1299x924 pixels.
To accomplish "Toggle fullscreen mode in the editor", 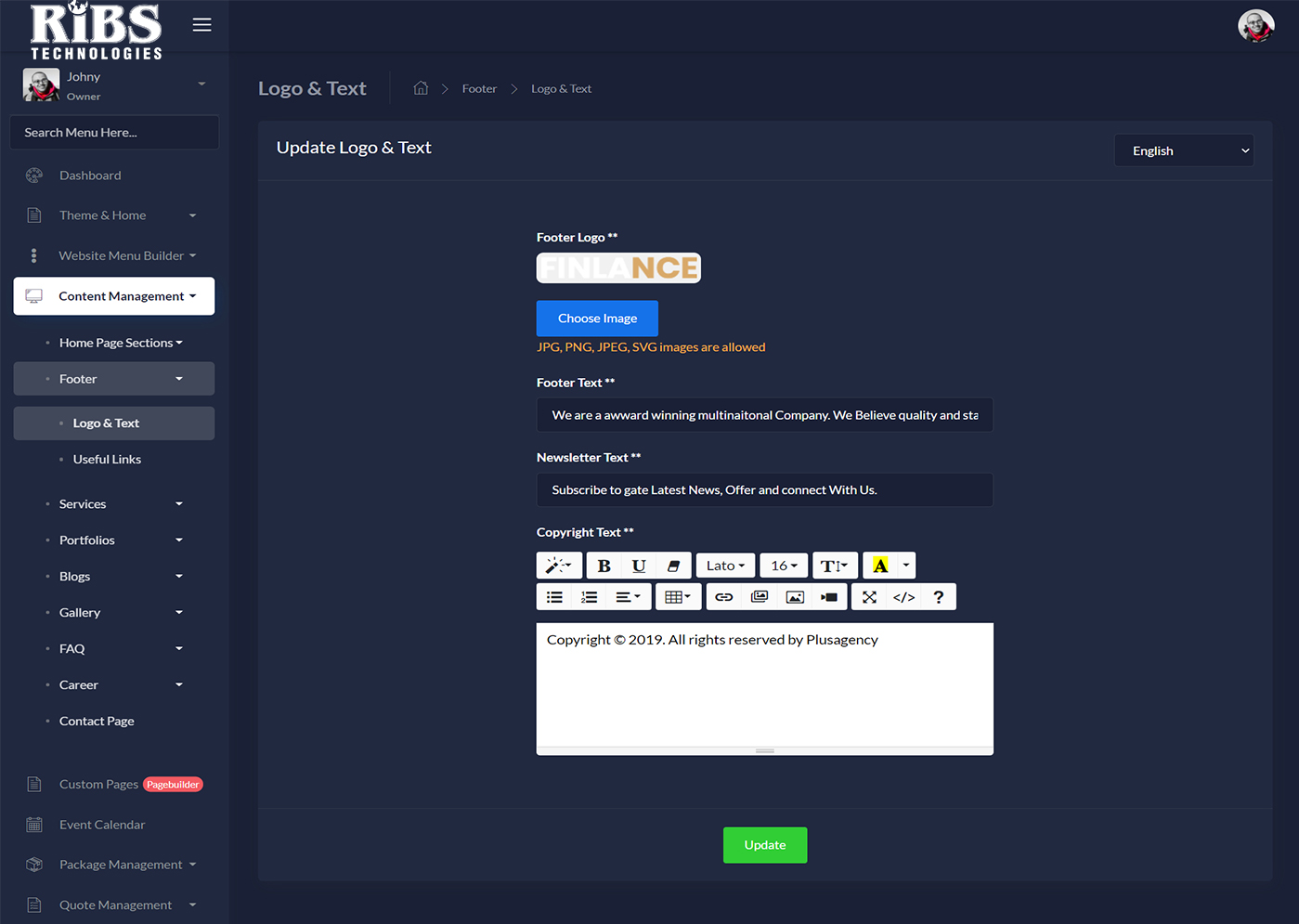I will (x=869, y=597).
